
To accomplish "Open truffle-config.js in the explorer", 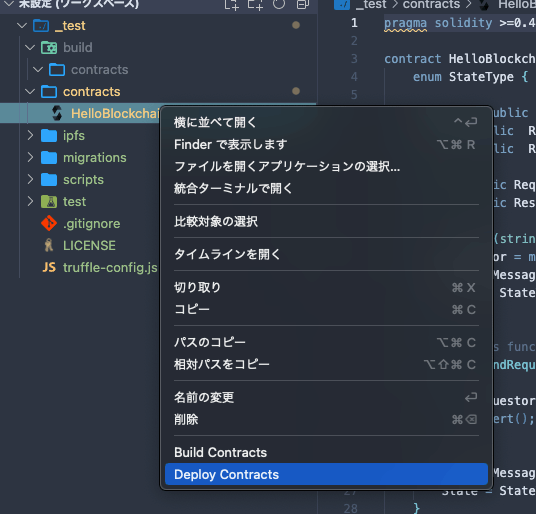I will (110, 268).
